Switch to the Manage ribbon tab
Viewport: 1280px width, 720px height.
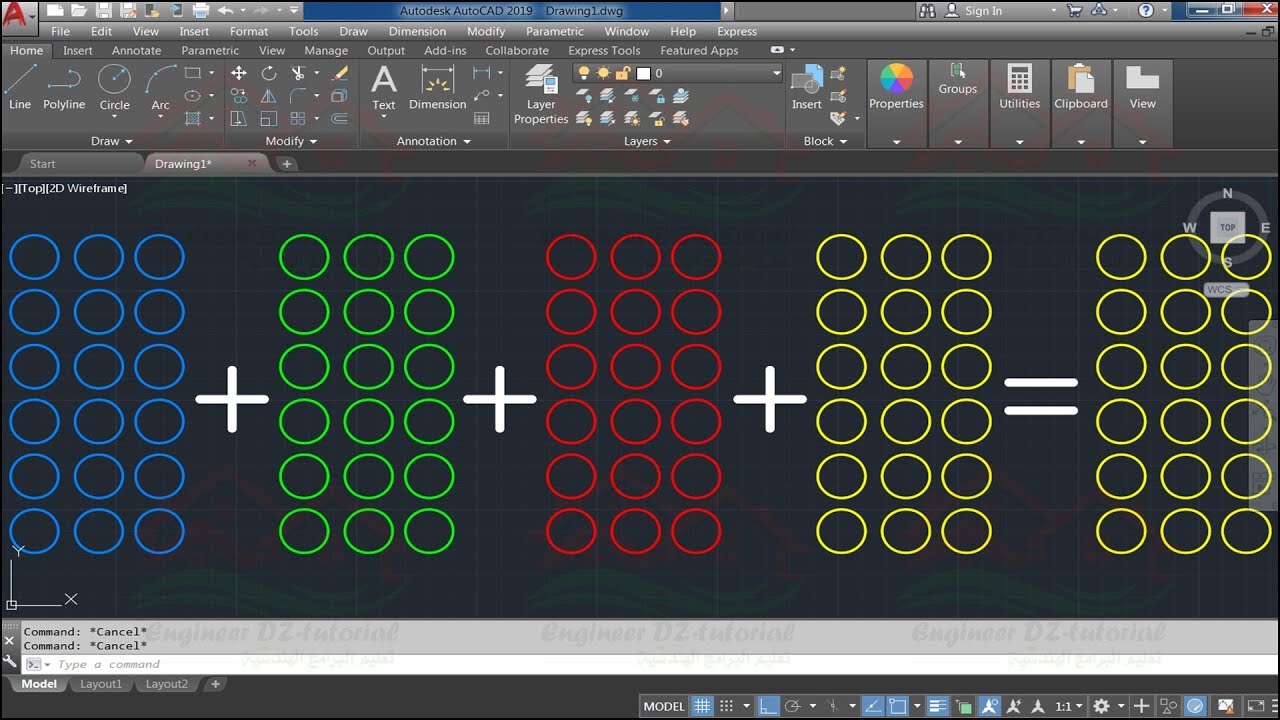pyautogui.click(x=326, y=50)
